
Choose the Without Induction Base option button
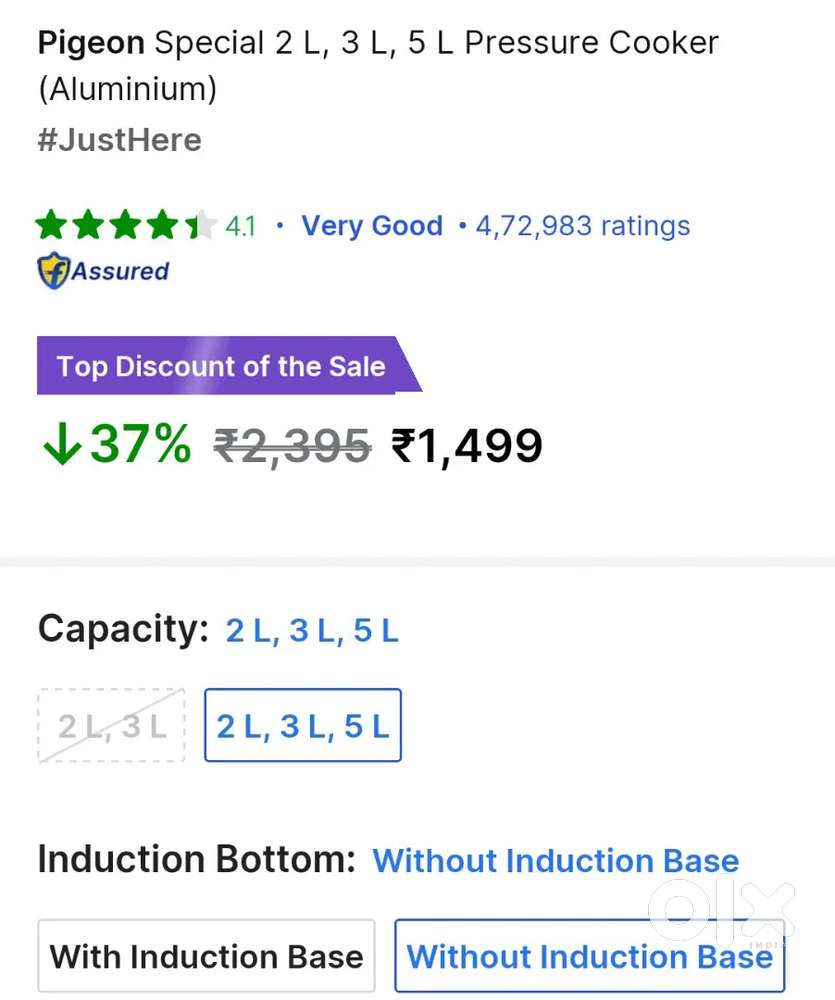point(589,956)
